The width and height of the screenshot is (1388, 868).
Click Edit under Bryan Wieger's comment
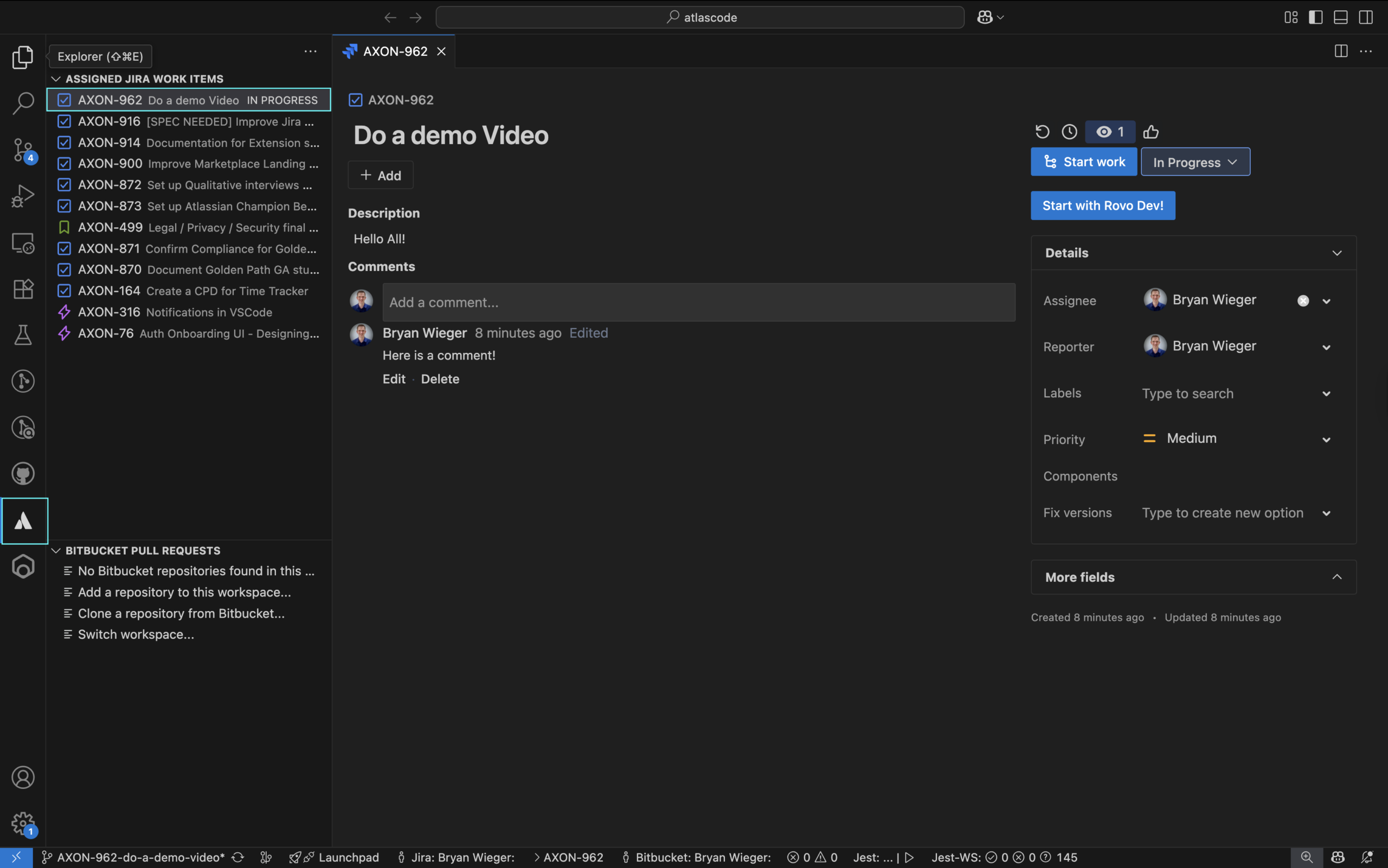tap(394, 378)
